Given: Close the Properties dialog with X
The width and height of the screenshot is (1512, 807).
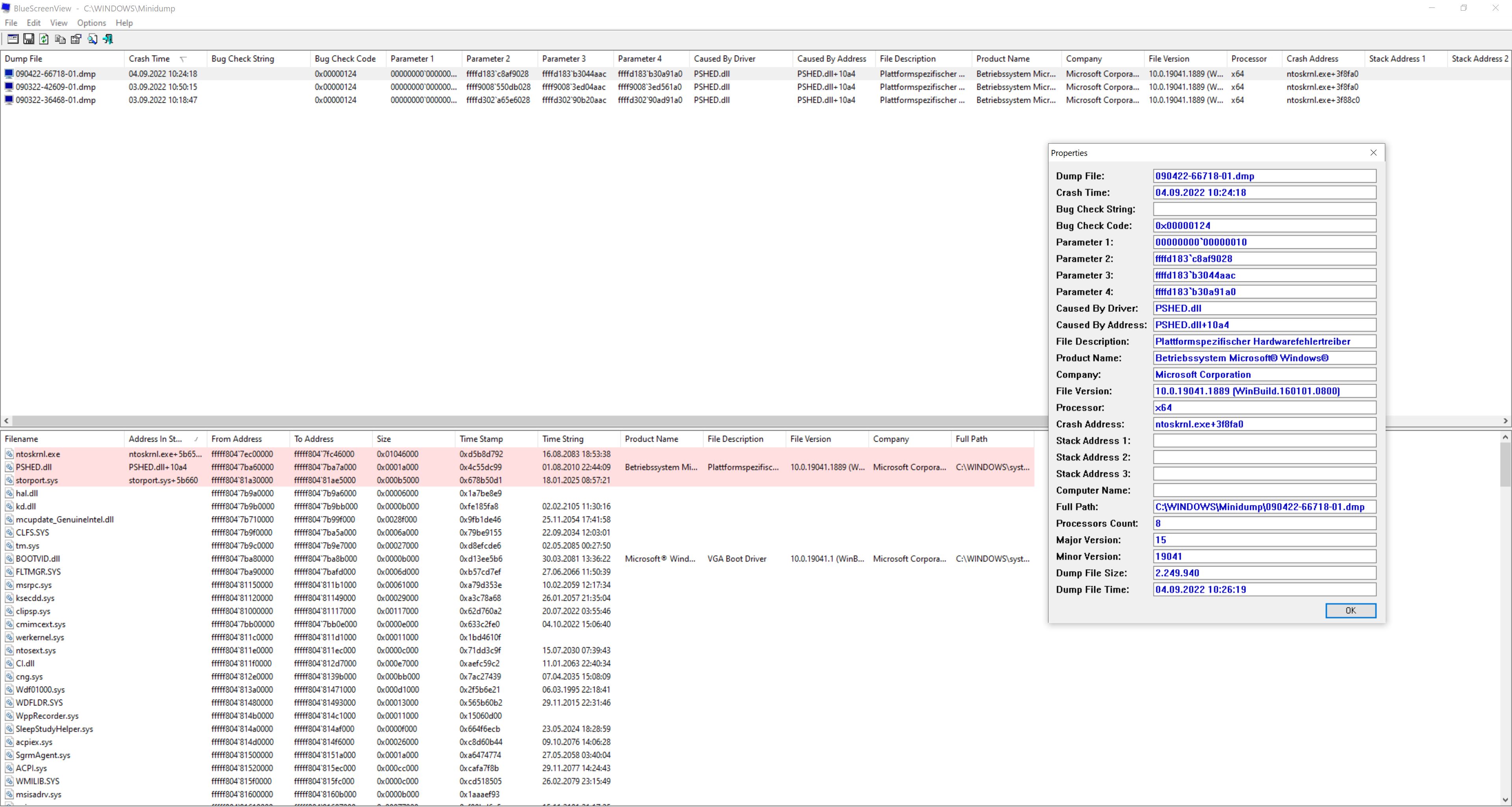Looking at the screenshot, I should [1373, 153].
